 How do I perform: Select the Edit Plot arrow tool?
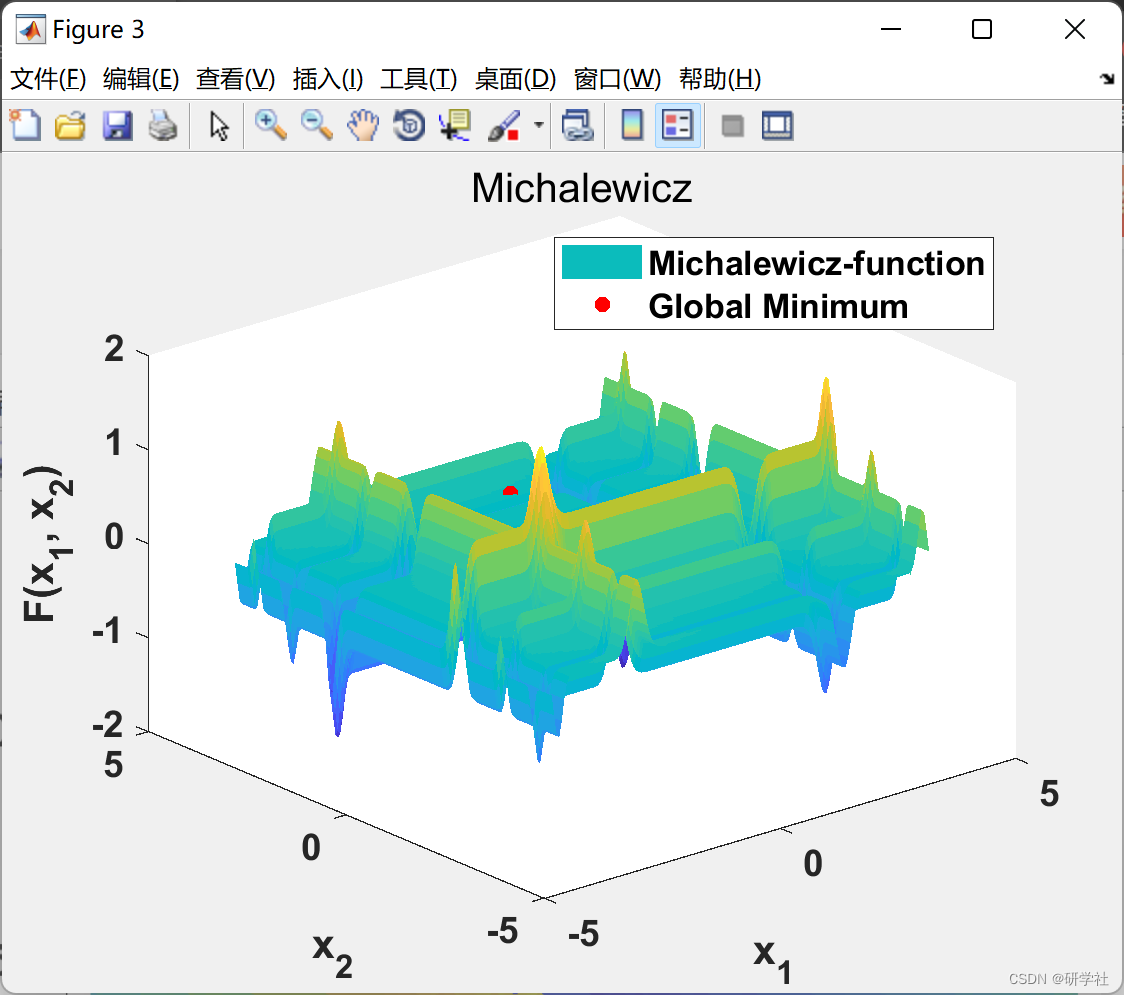coord(219,125)
